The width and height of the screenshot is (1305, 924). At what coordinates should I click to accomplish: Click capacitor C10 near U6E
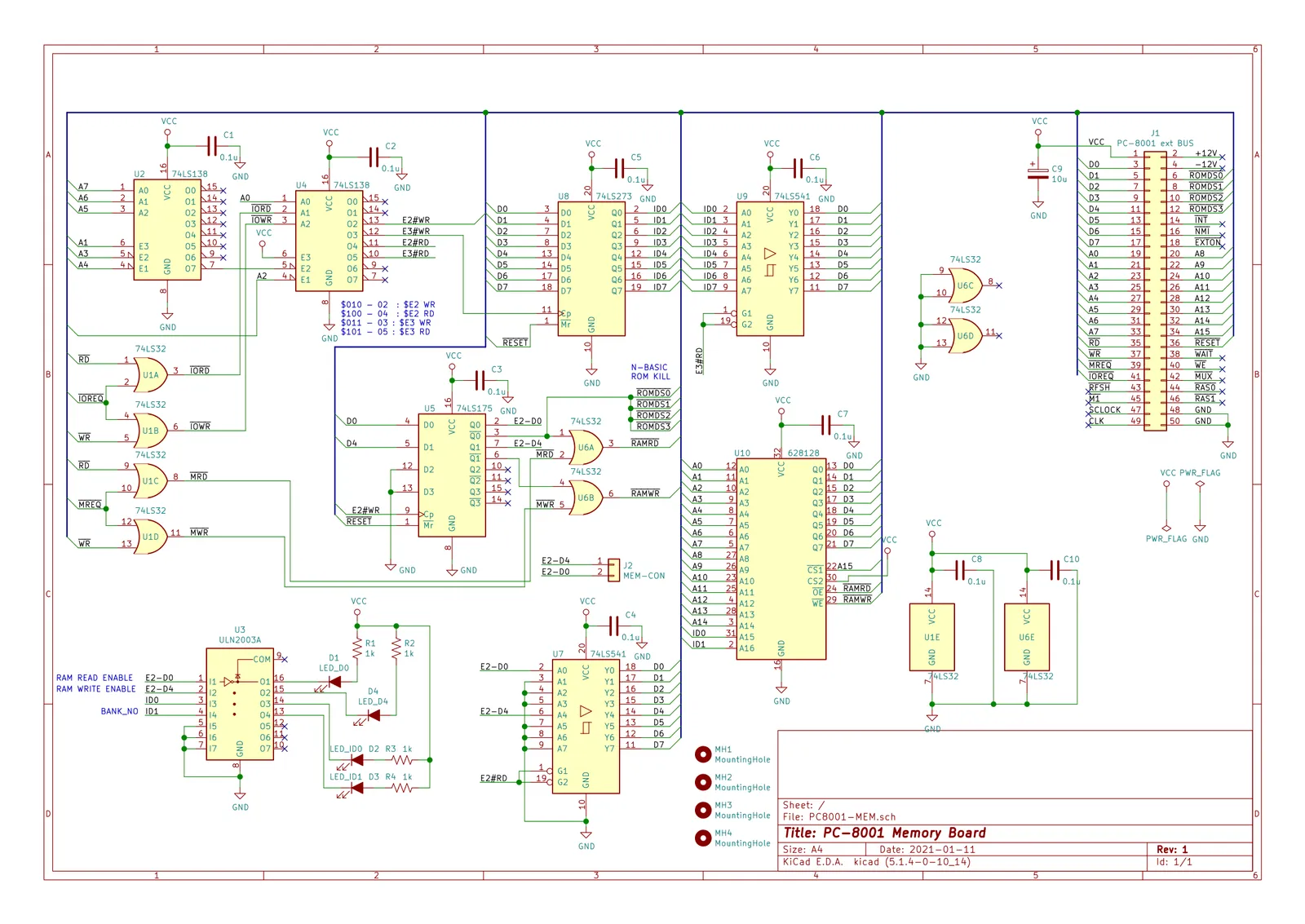[x=1055, y=570]
